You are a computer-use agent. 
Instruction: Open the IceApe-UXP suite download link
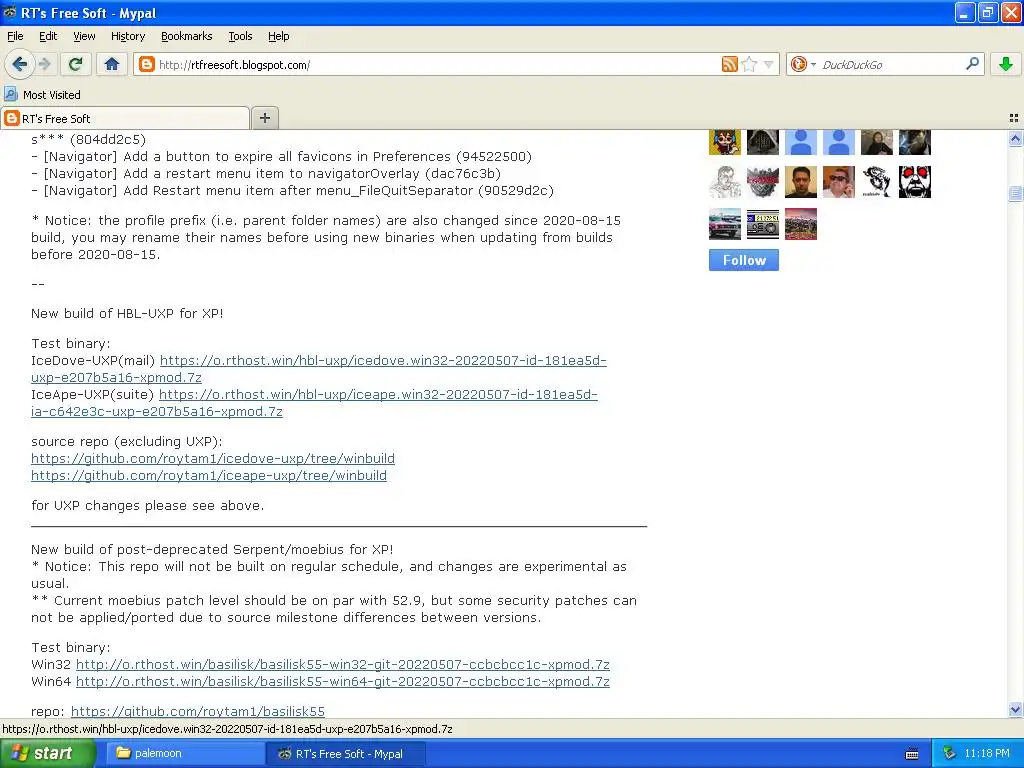(378, 394)
